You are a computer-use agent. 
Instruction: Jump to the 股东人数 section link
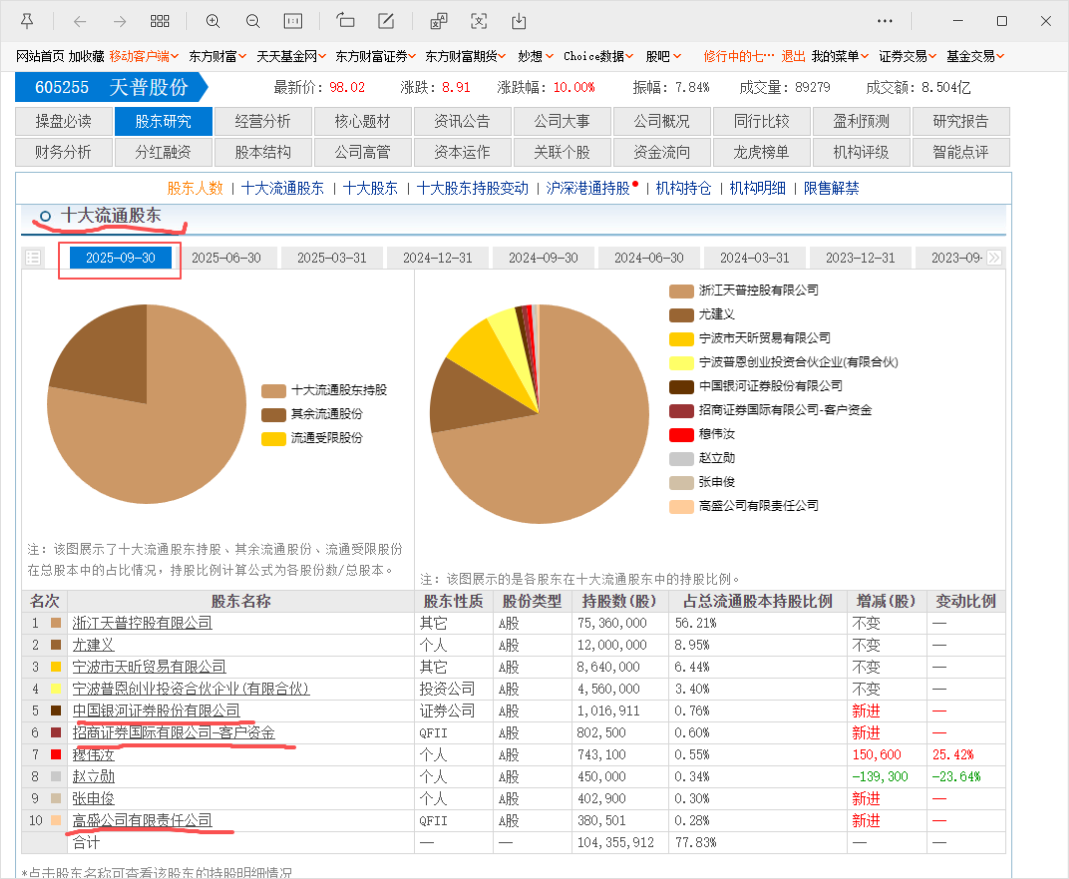coord(195,188)
